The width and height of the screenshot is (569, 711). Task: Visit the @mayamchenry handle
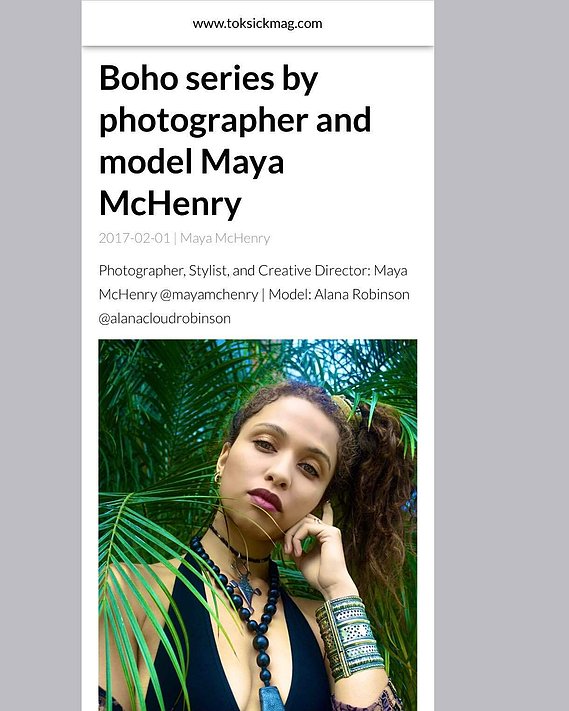click(x=209, y=295)
